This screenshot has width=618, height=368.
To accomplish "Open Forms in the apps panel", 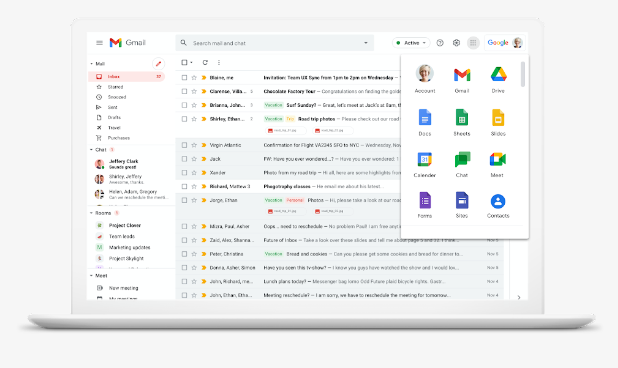I will click(424, 205).
